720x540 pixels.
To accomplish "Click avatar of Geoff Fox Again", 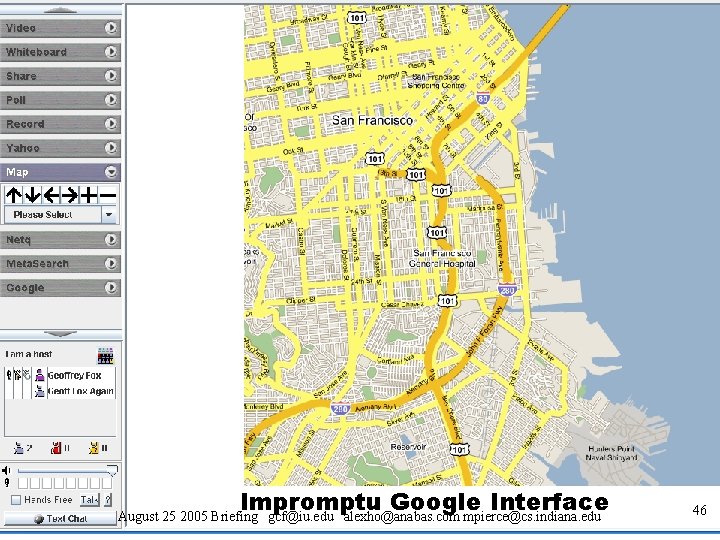I will click(39, 391).
